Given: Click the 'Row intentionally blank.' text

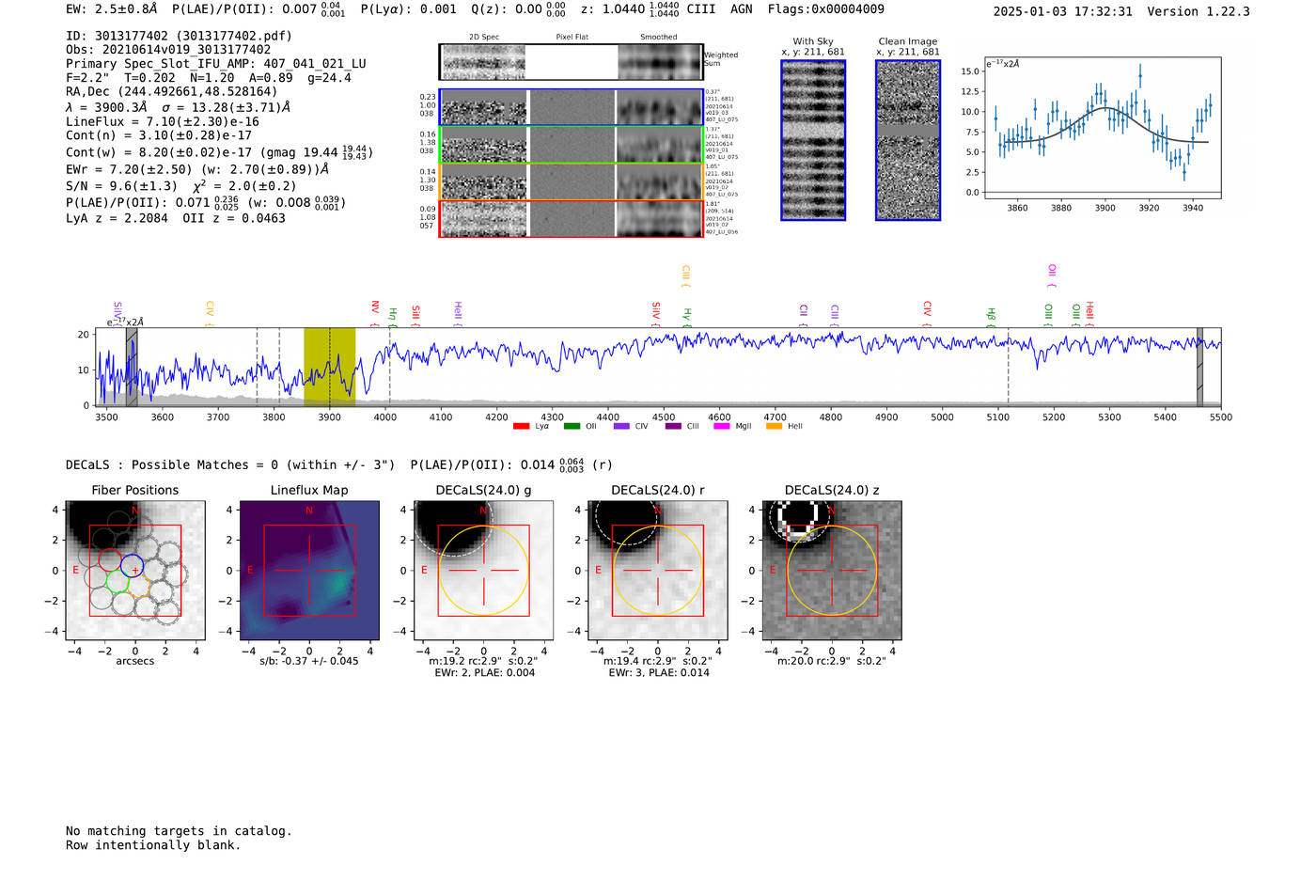Looking at the screenshot, I should [x=153, y=845].
